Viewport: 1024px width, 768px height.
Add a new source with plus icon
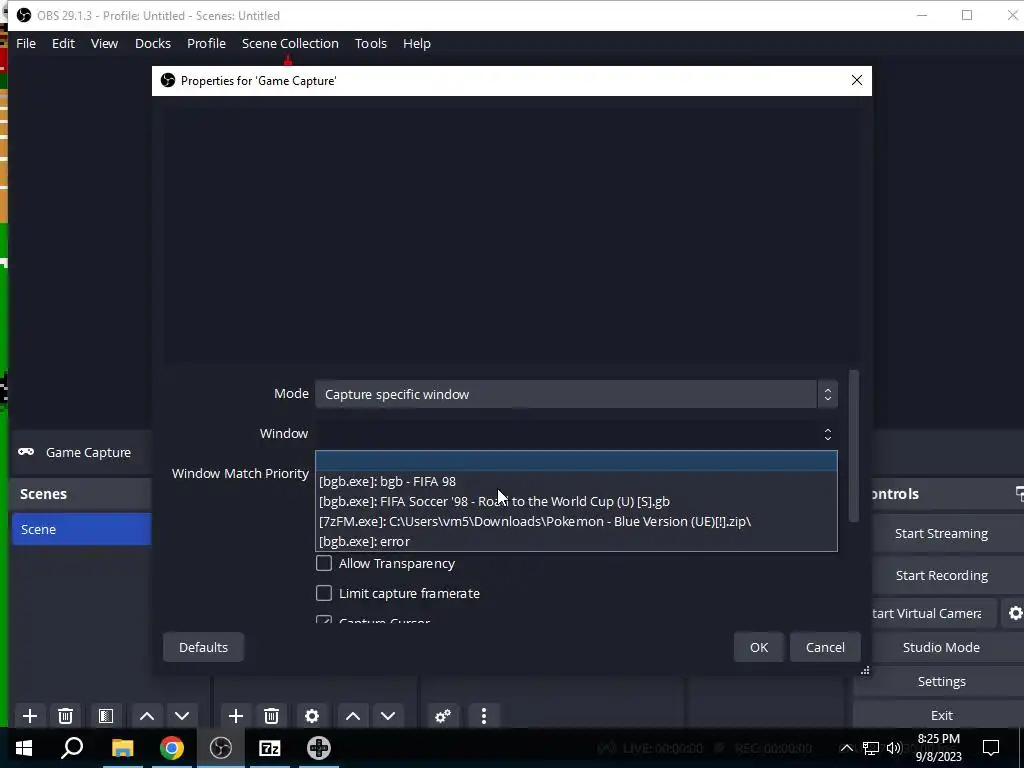tap(236, 716)
